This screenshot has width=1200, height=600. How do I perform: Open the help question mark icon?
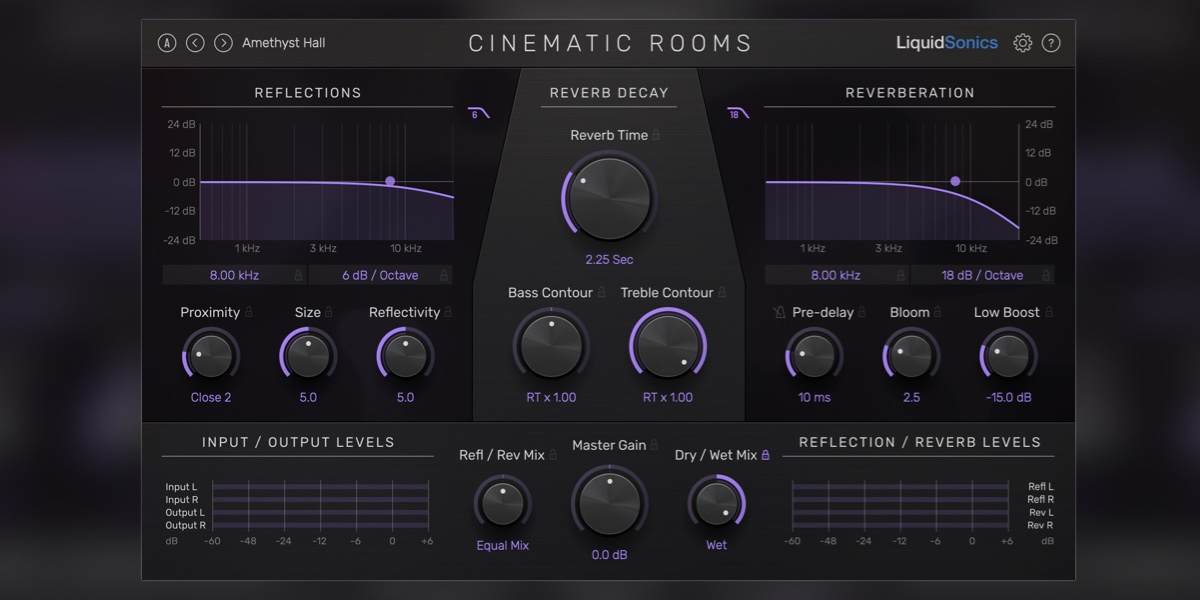[1051, 43]
